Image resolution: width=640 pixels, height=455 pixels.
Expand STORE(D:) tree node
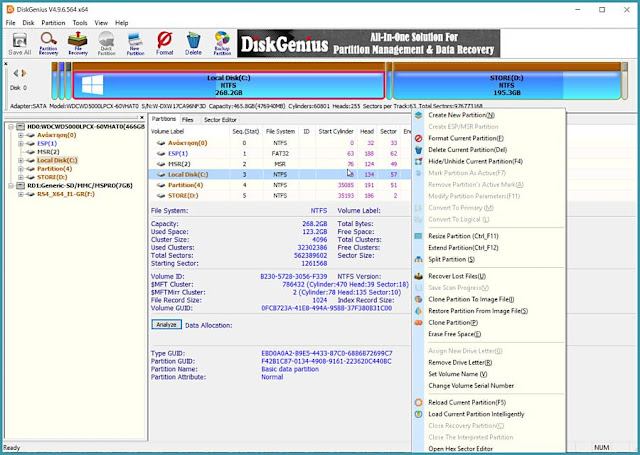pos(20,177)
